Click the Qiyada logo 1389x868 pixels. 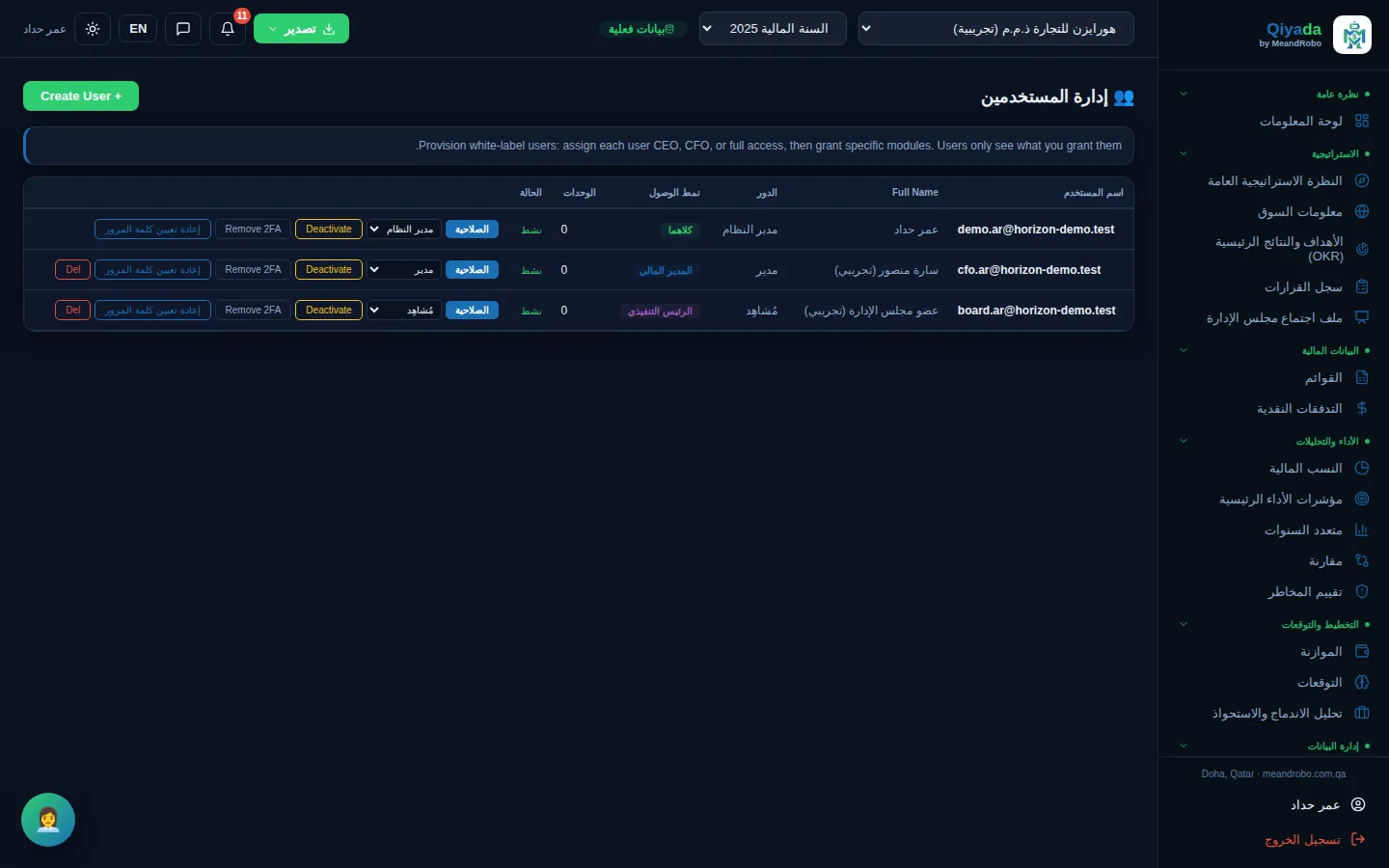coord(1351,35)
